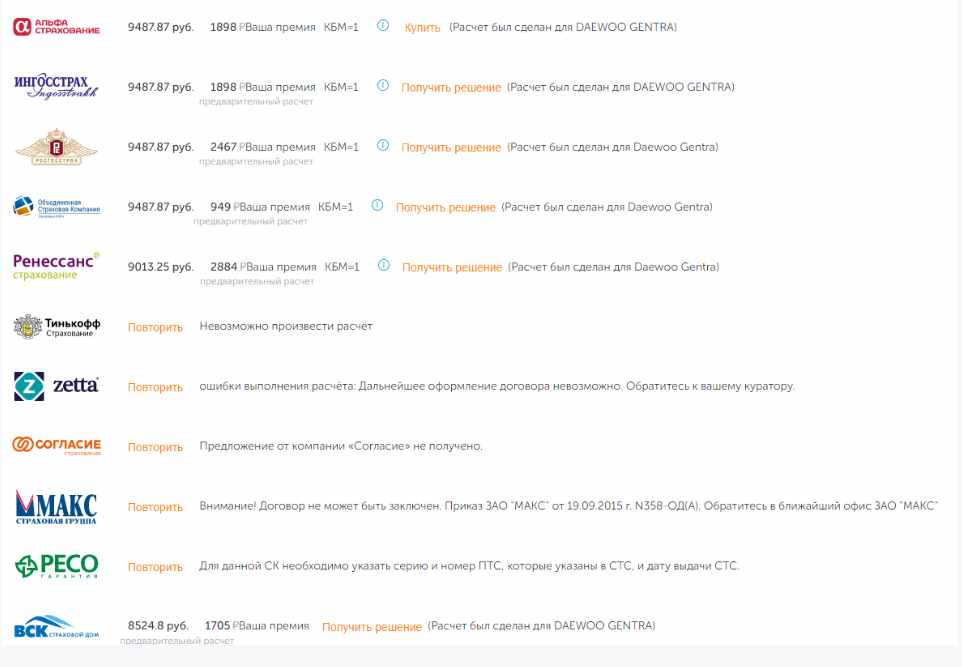Click "Получить решение" in VSK row
Viewport: 962px width, 667px height.
click(x=372, y=627)
